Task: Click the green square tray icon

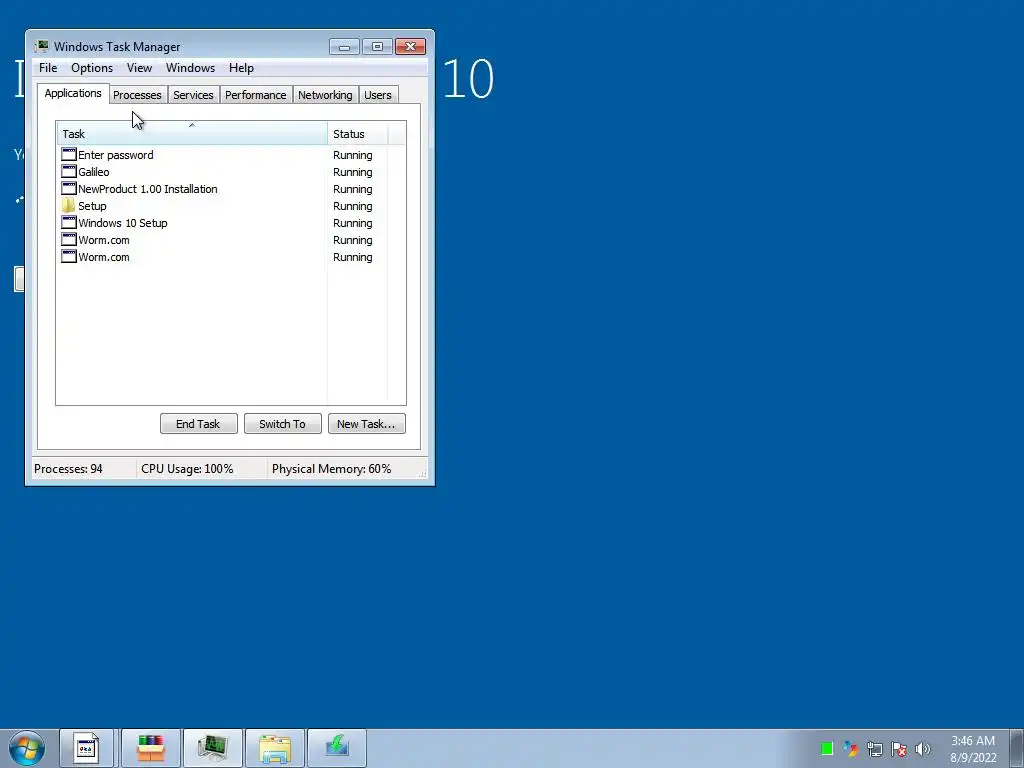Action: 827,748
